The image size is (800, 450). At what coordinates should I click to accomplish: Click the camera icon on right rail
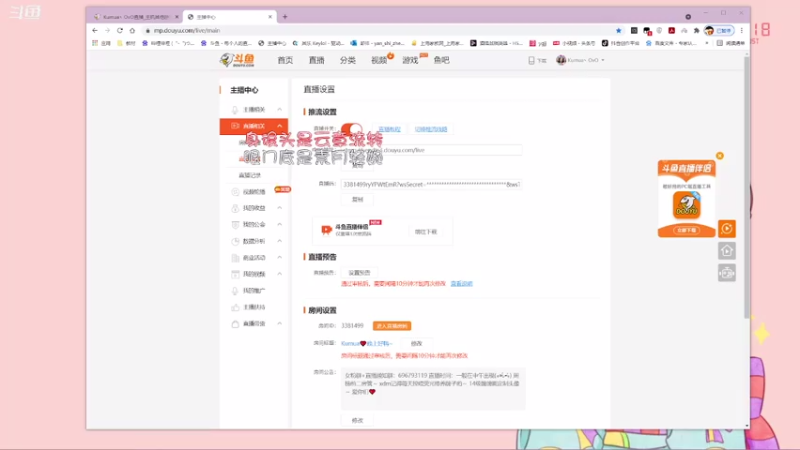click(727, 273)
